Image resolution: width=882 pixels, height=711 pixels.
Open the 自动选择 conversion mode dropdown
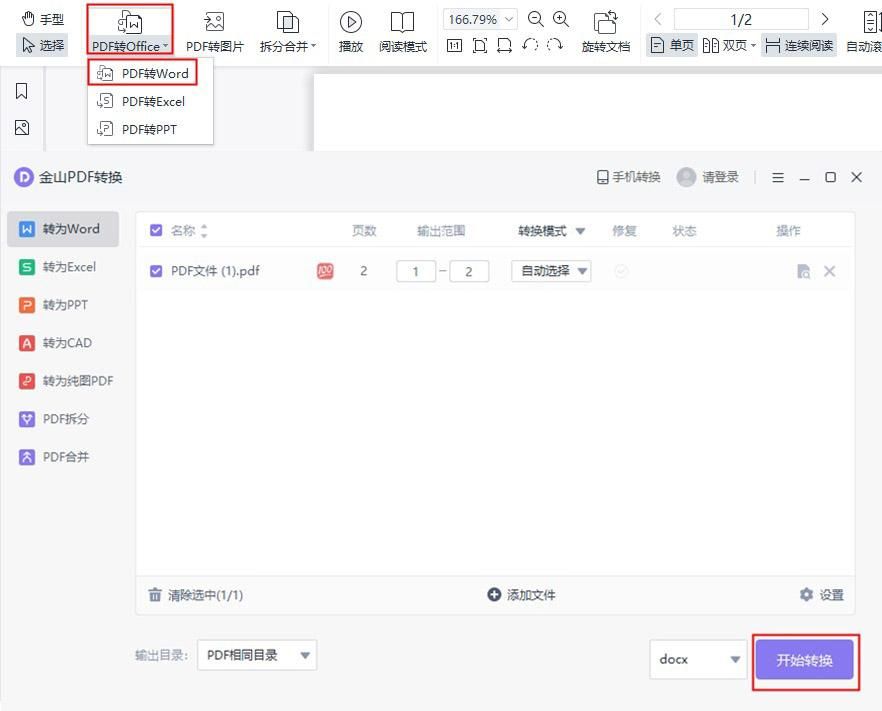point(551,271)
